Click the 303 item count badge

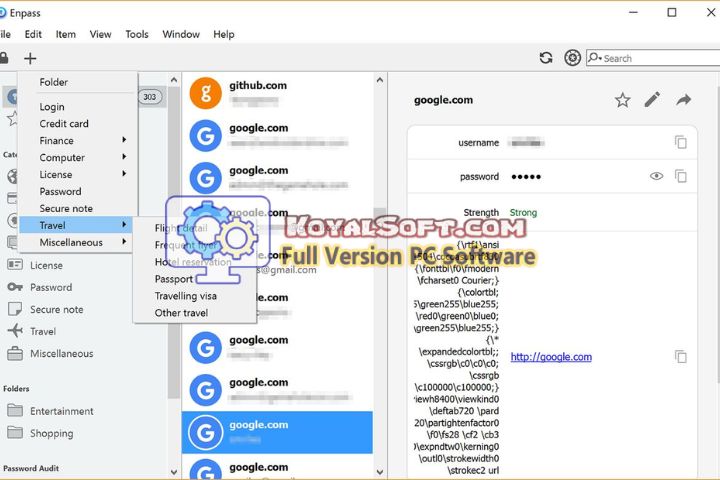150,97
